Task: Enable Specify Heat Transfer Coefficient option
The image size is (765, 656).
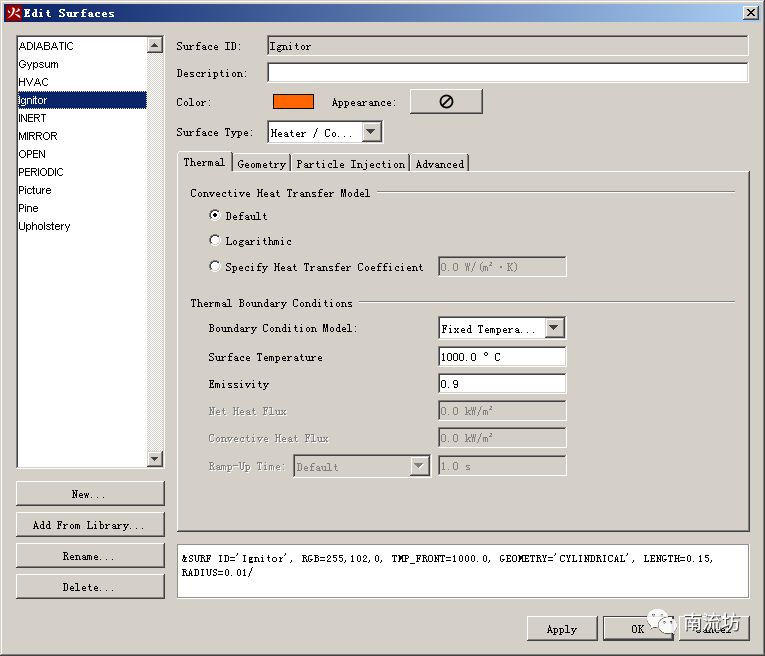Action: tap(215, 266)
